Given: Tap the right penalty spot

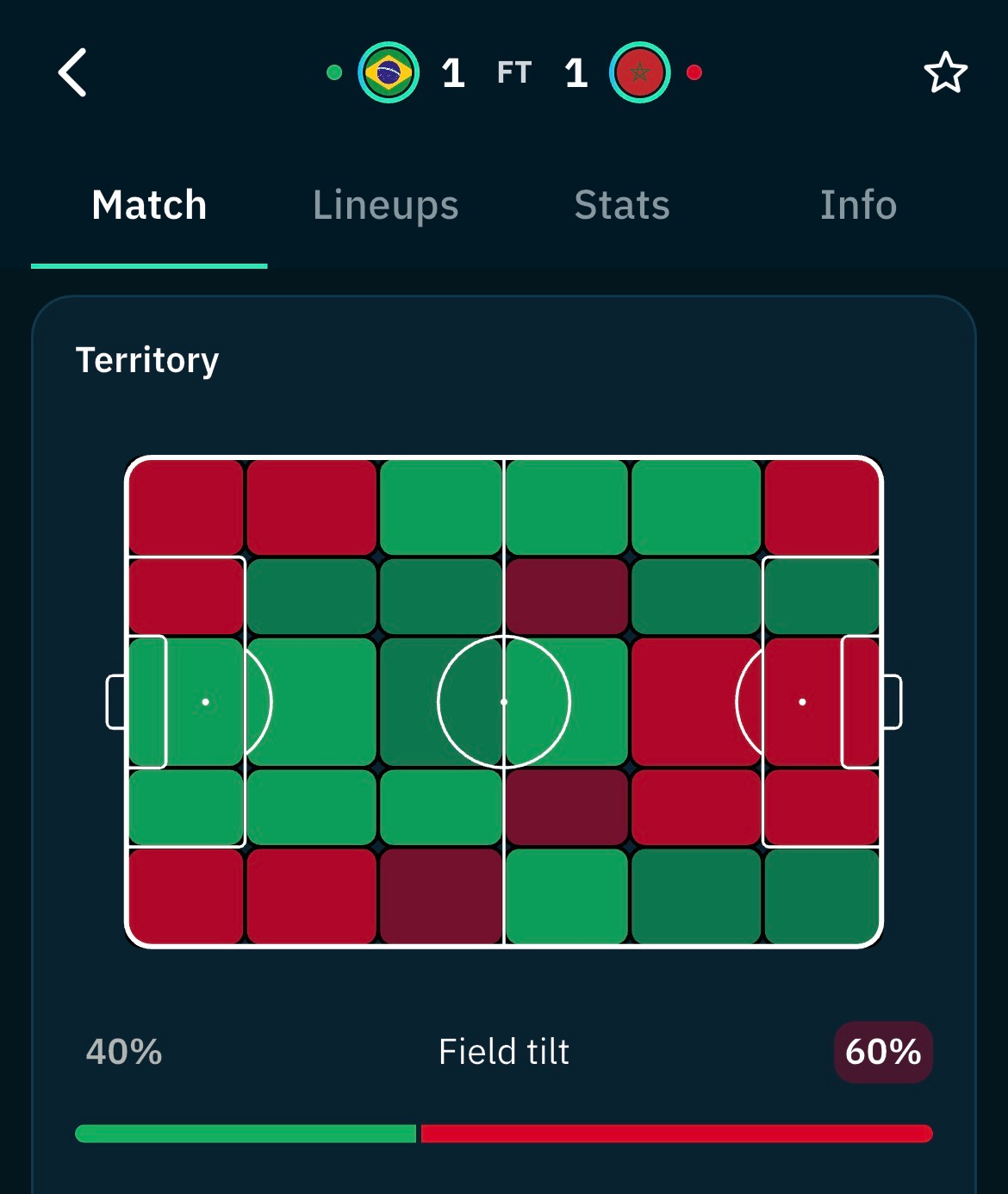Looking at the screenshot, I should tap(802, 701).
